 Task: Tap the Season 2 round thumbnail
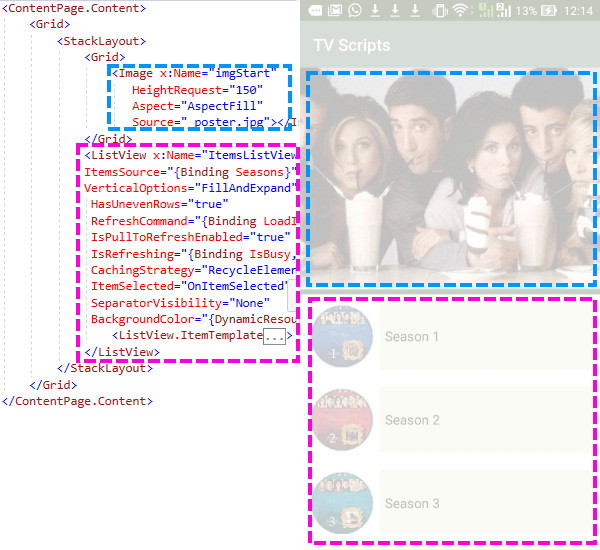342,420
